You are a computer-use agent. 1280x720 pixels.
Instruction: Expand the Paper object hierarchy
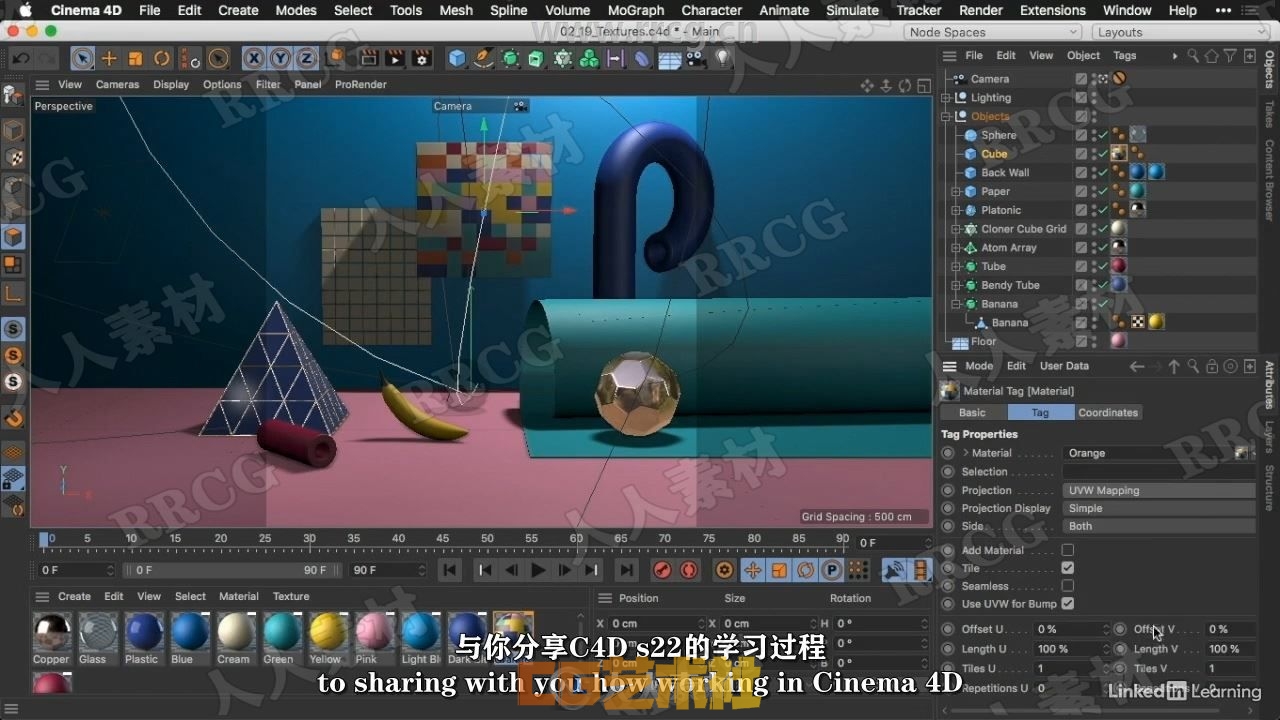957,191
